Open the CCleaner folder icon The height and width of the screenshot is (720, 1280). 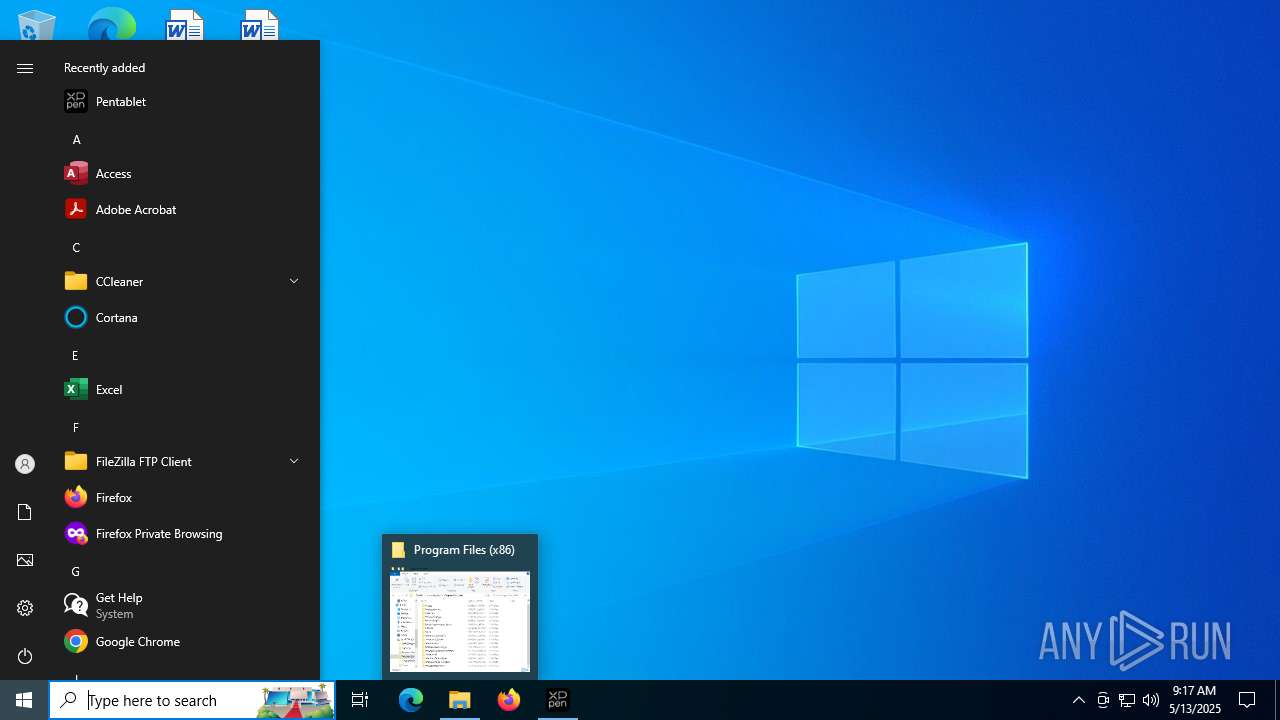76,281
